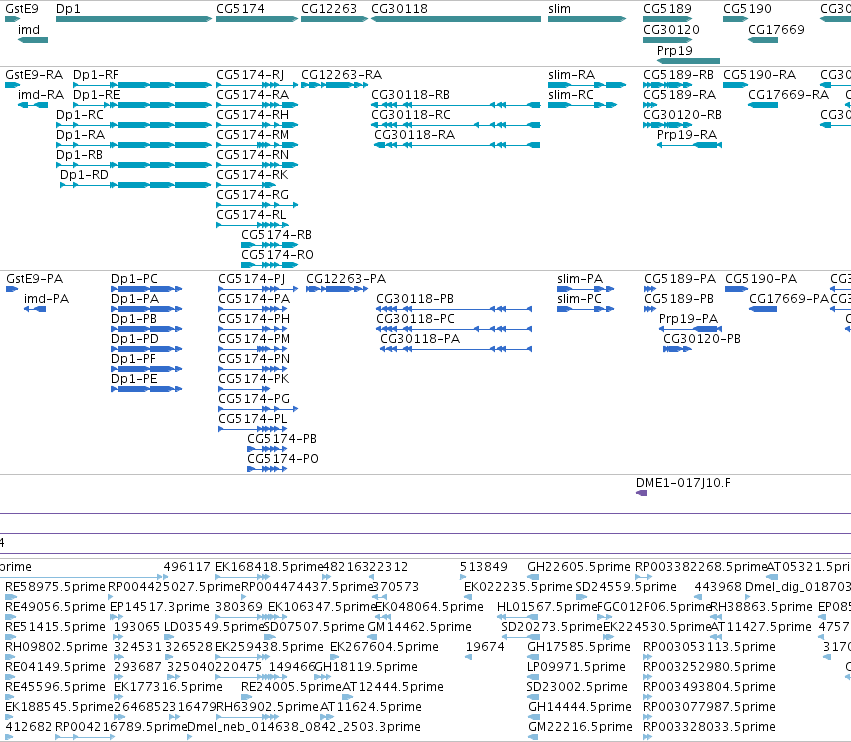This screenshot has width=851, height=742.
Task: Select the CG5174-PJ protein label
Action: pos(251,278)
